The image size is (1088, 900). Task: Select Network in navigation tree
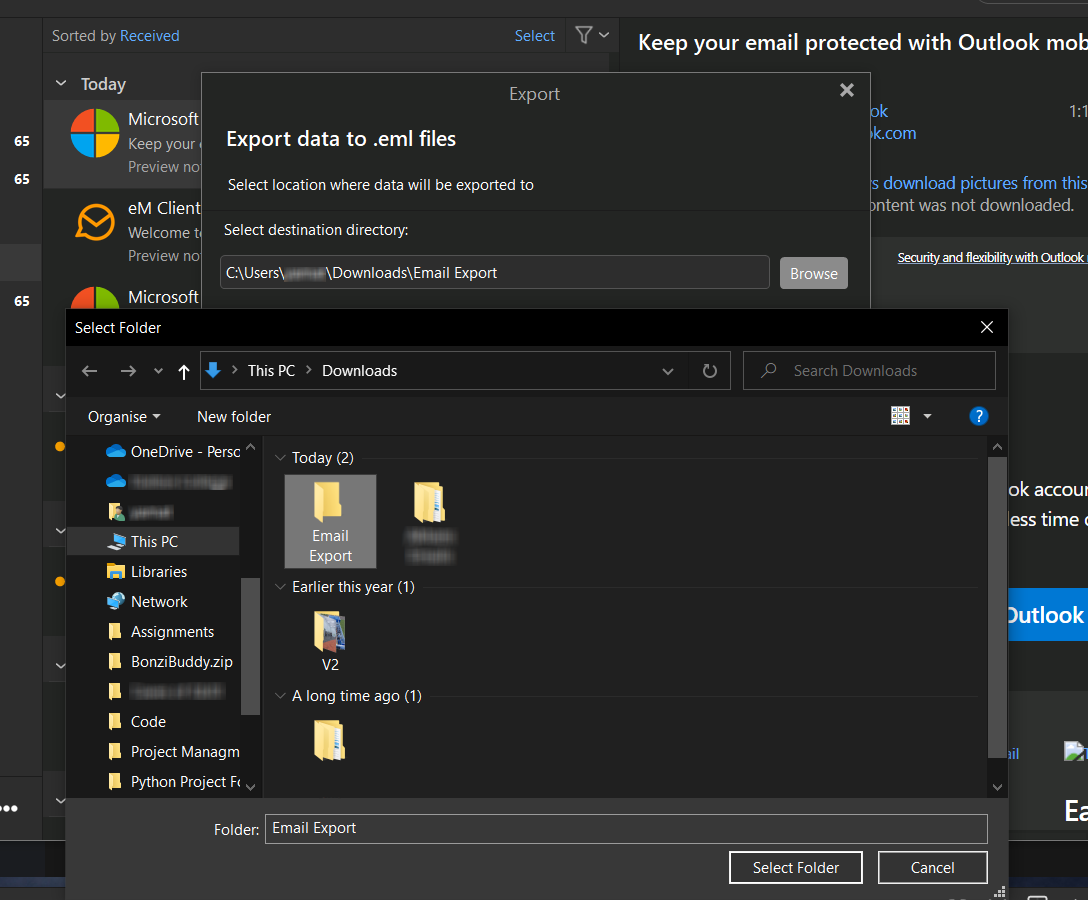(x=147, y=602)
